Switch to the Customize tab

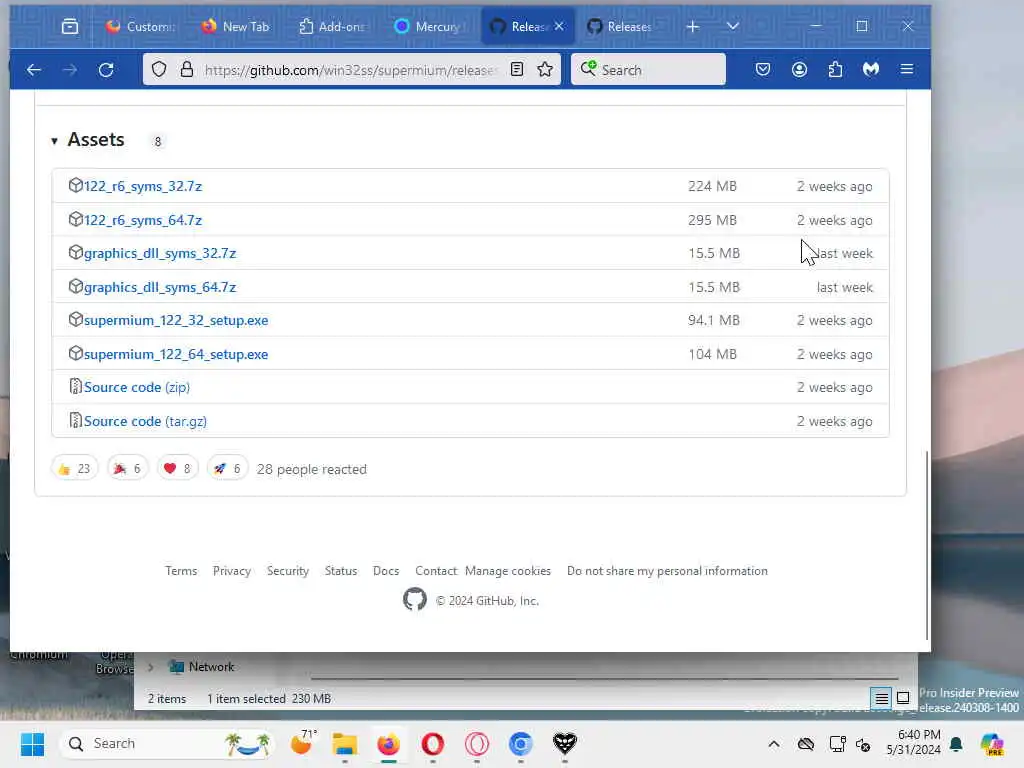coord(141,26)
